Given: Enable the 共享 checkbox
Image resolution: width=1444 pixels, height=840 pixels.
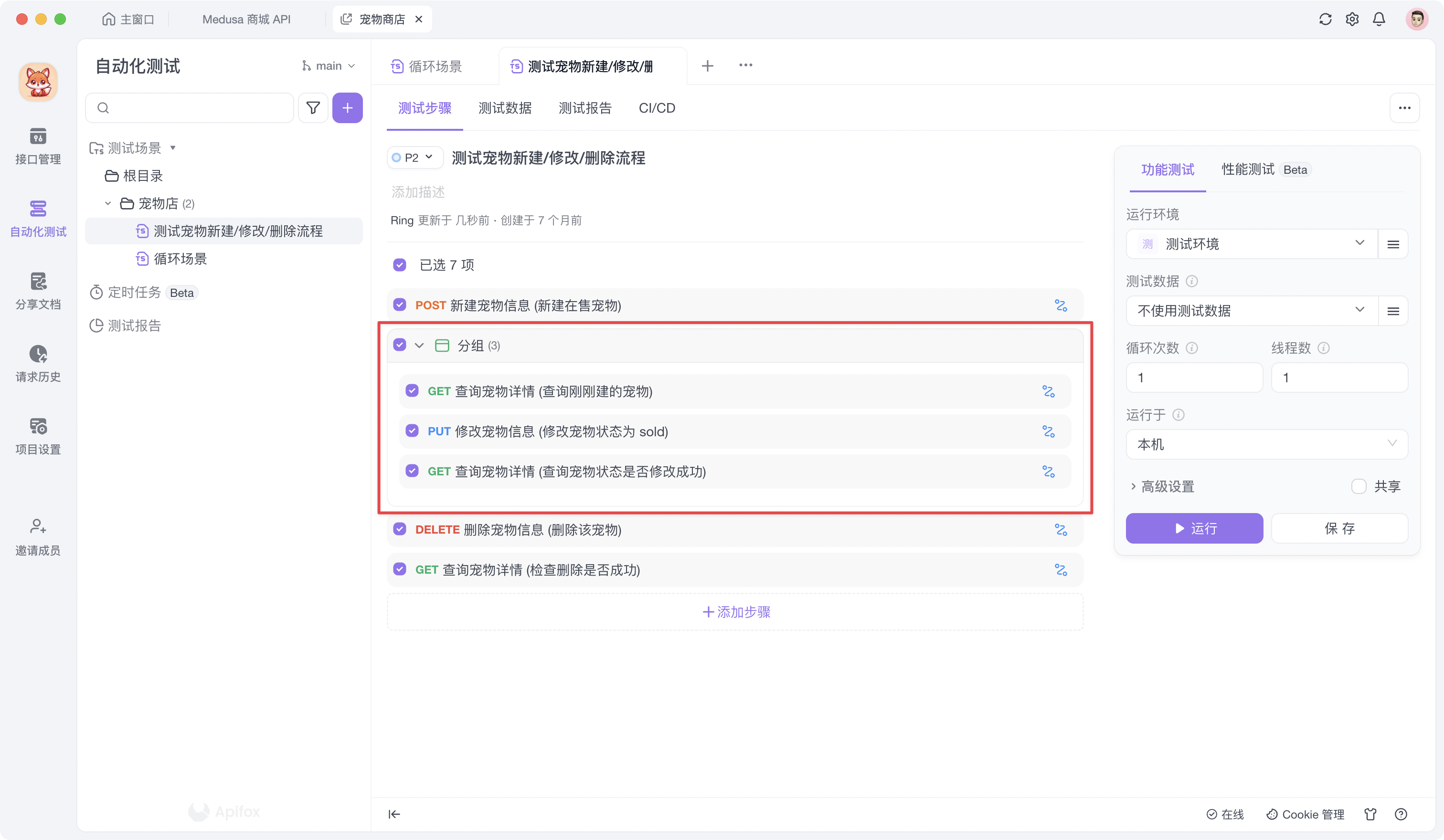Looking at the screenshot, I should (x=1359, y=486).
